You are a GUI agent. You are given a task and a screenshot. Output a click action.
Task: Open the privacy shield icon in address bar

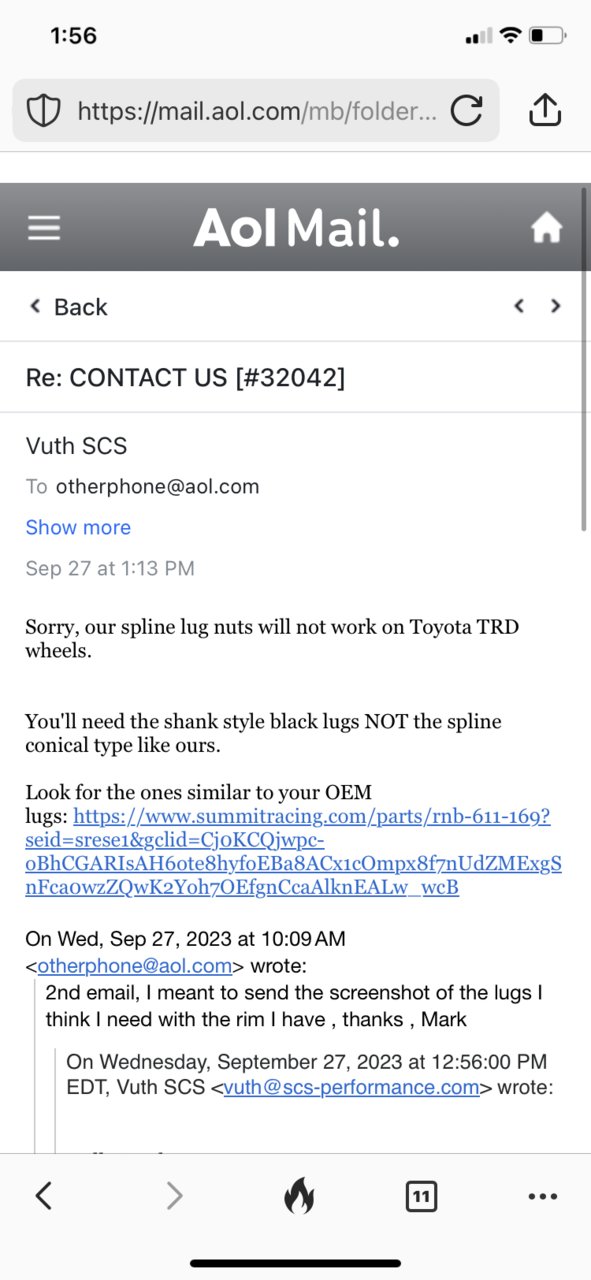(x=43, y=111)
